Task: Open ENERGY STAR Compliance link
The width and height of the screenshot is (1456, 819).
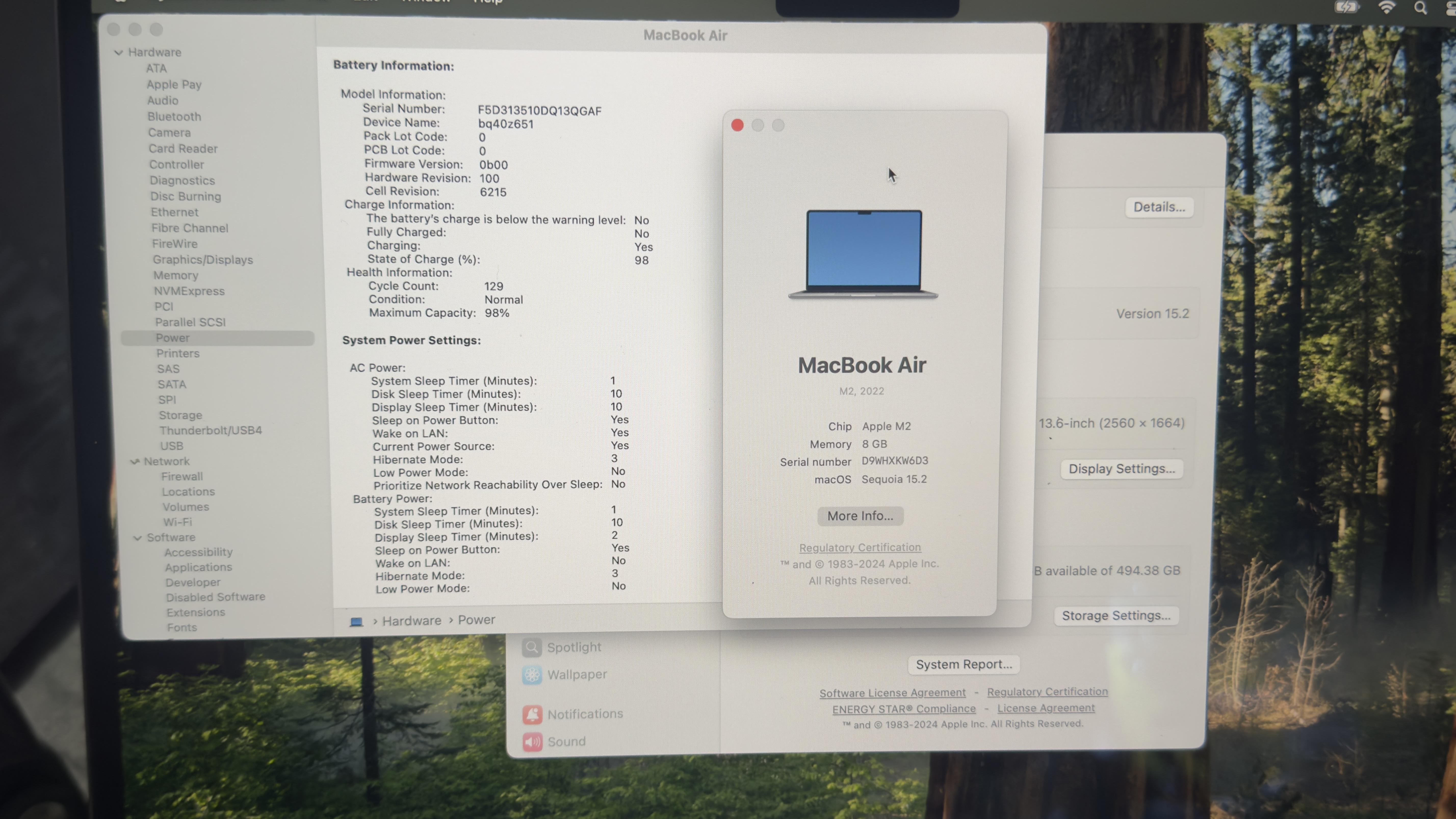Action: (x=904, y=709)
